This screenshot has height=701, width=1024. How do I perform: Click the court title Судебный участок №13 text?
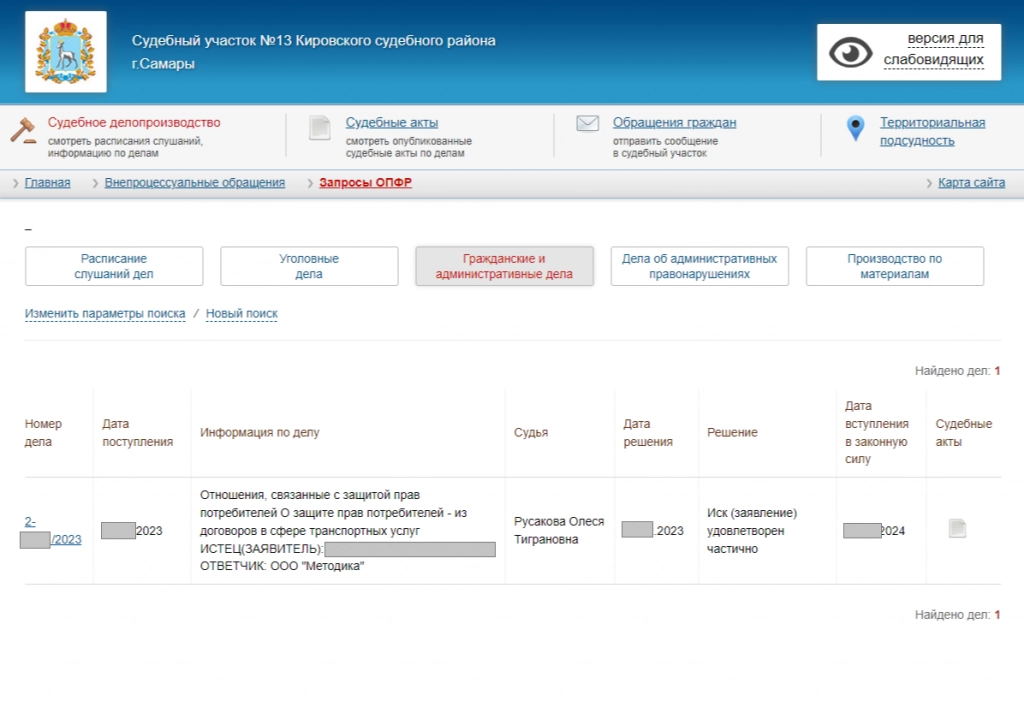313,52
